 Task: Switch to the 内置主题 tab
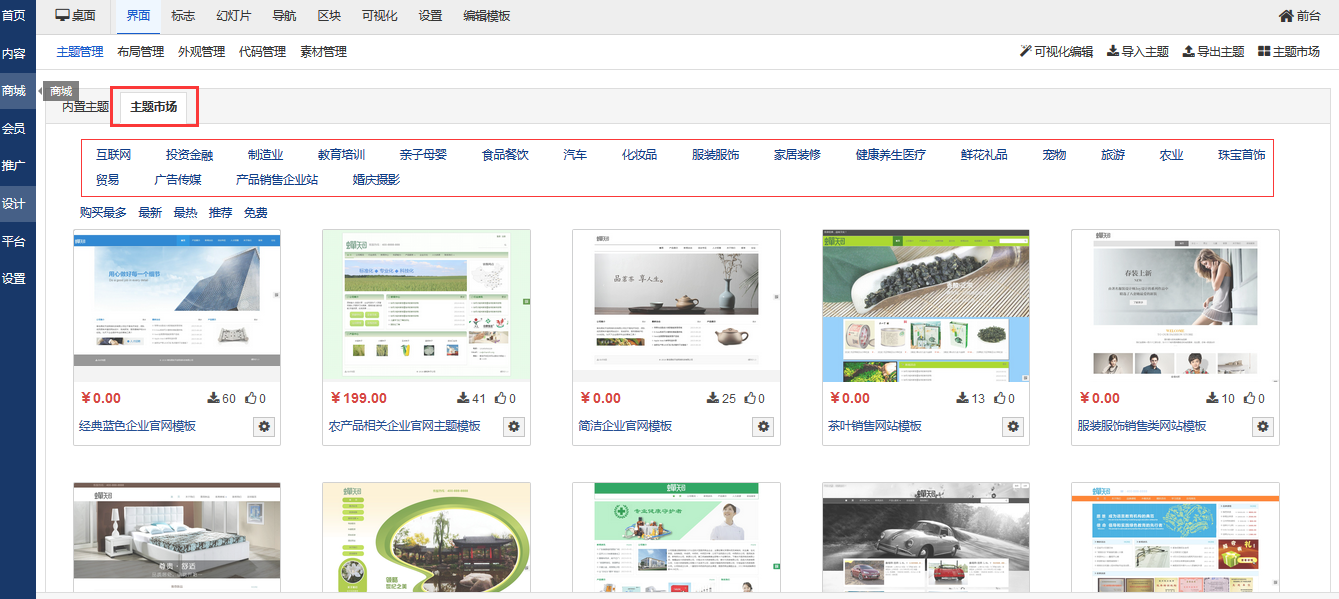click(85, 107)
